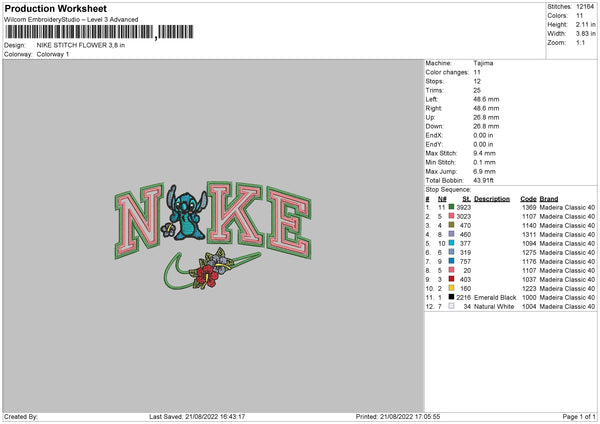Click the Wilcom EmbroideryStudio Level 3 Advanced text
This screenshot has height=424, width=600.
point(71,20)
